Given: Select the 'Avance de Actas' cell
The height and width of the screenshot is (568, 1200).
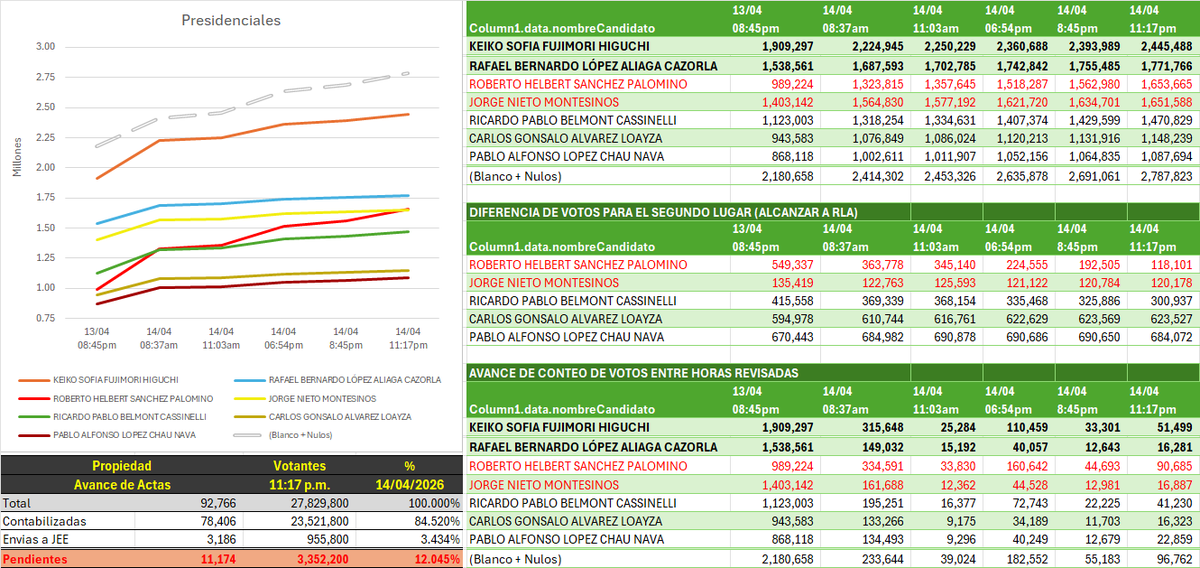Looking at the screenshot, I should (x=121, y=483).
